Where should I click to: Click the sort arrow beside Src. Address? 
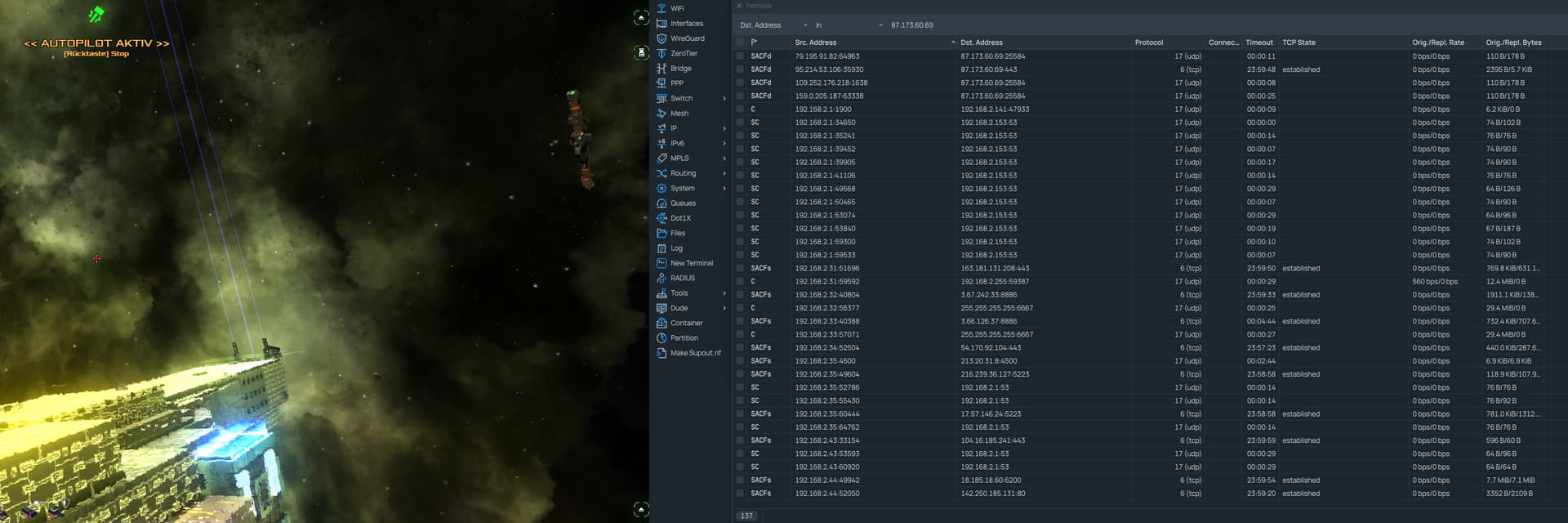coord(953,42)
